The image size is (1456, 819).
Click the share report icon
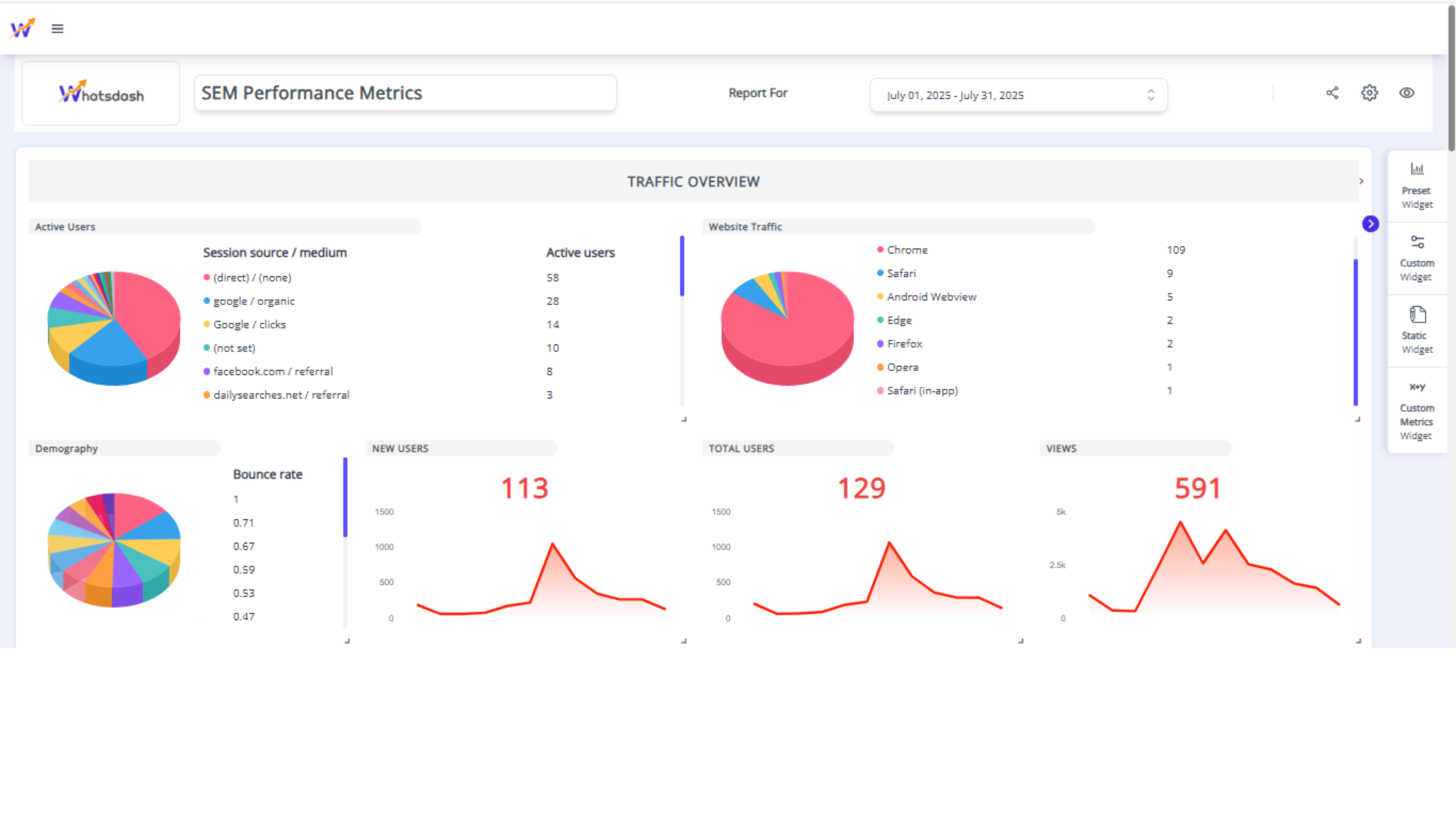[1332, 93]
